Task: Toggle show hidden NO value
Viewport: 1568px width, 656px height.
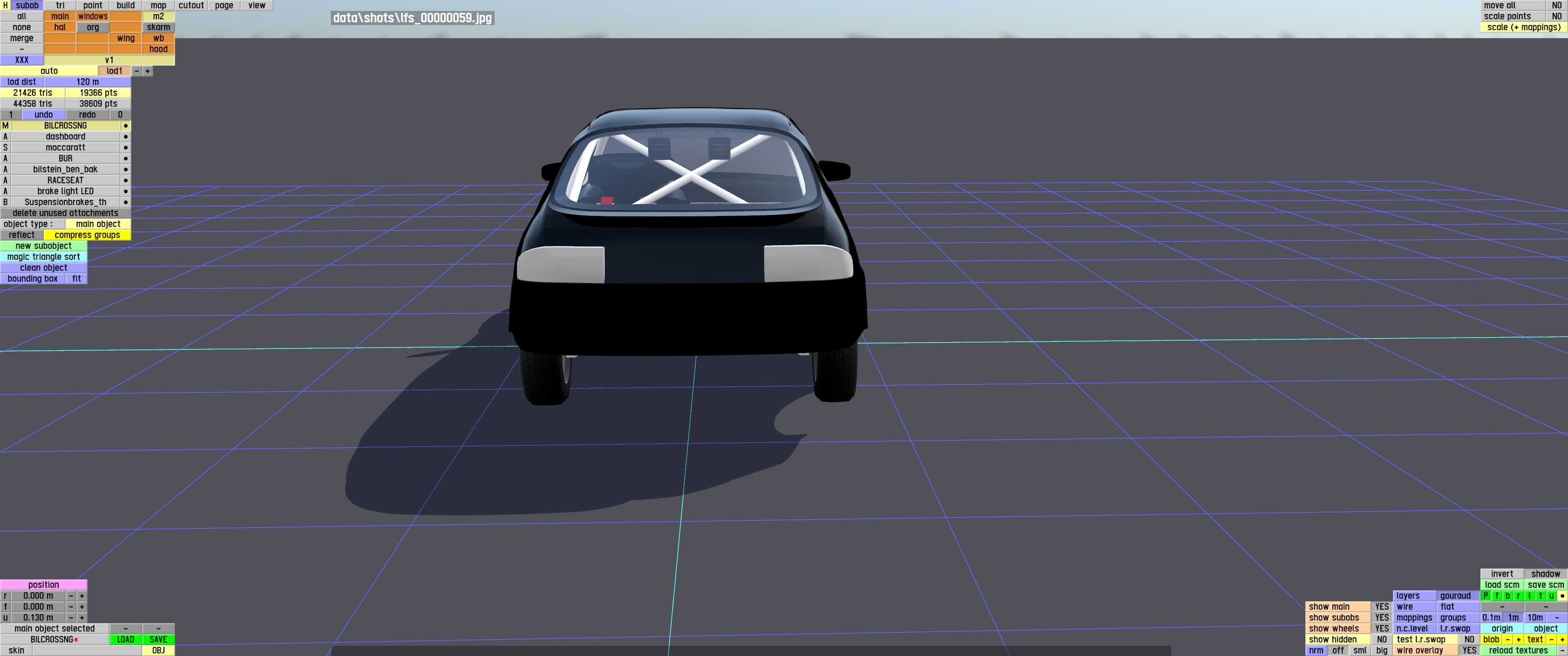Action: (x=1382, y=639)
